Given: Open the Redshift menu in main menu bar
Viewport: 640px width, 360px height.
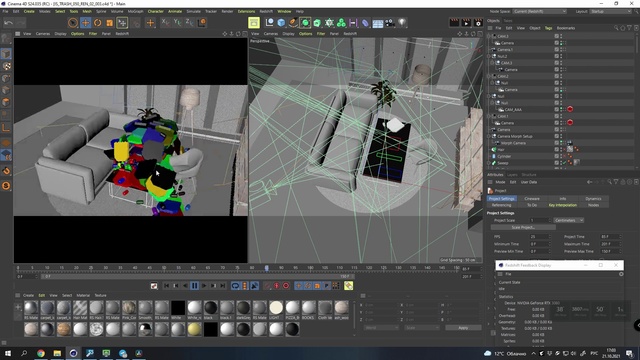Looking at the screenshot, I should (x=266, y=11).
